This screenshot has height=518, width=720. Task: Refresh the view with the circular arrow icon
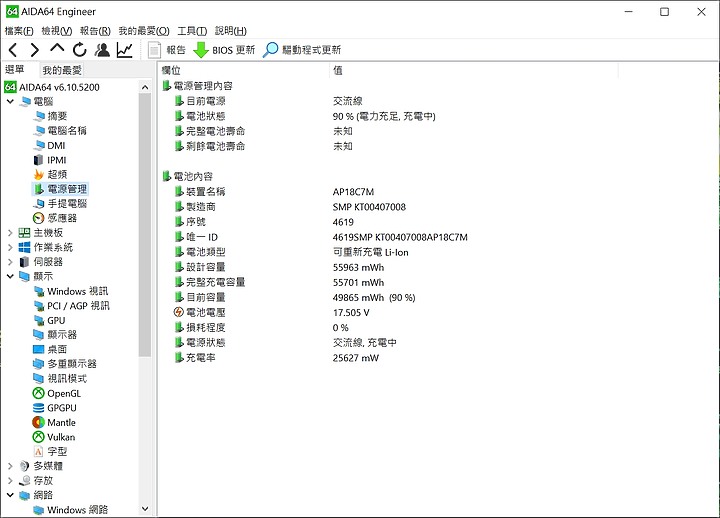(79, 50)
